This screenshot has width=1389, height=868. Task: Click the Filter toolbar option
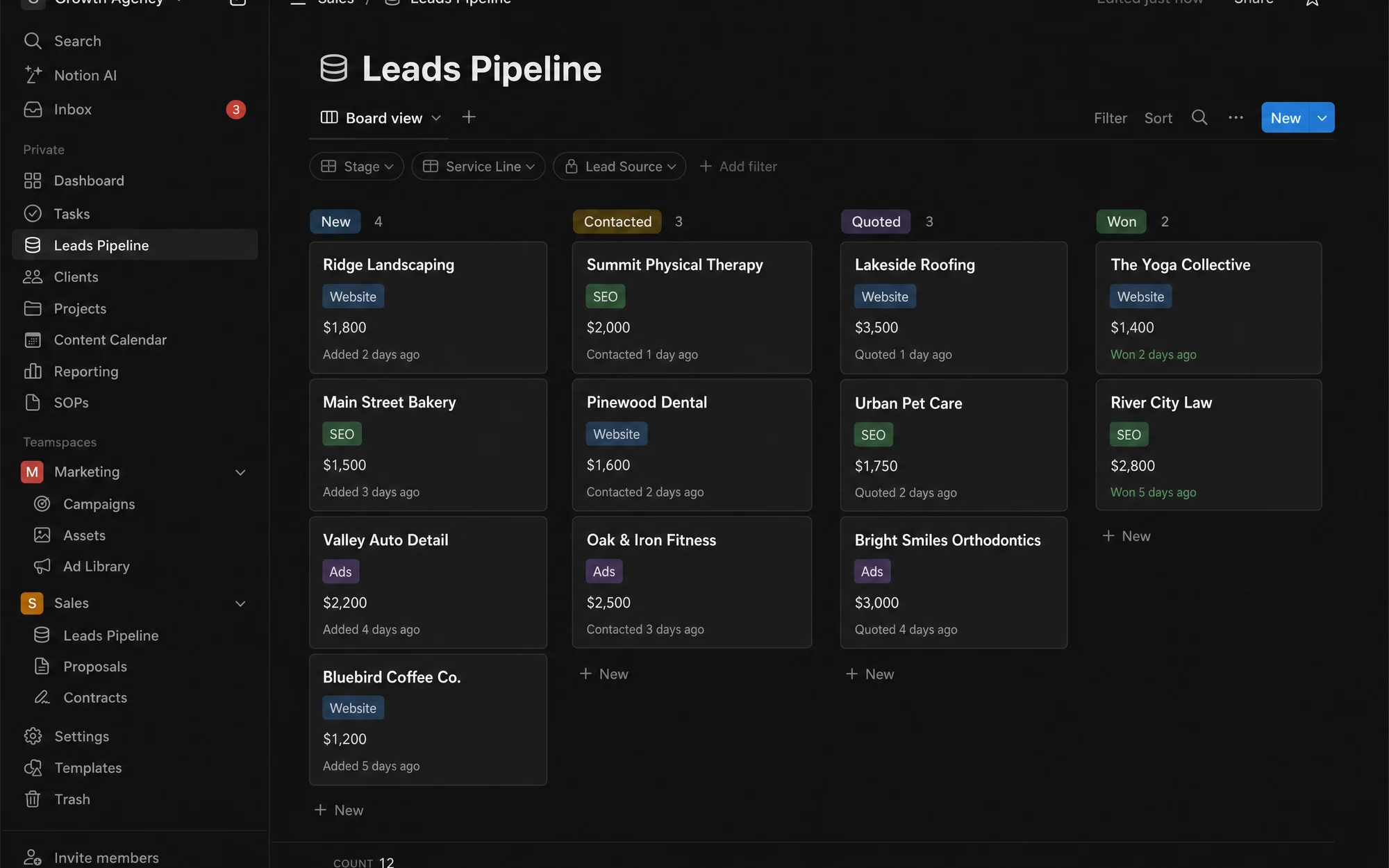click(x=1110, y=118)
